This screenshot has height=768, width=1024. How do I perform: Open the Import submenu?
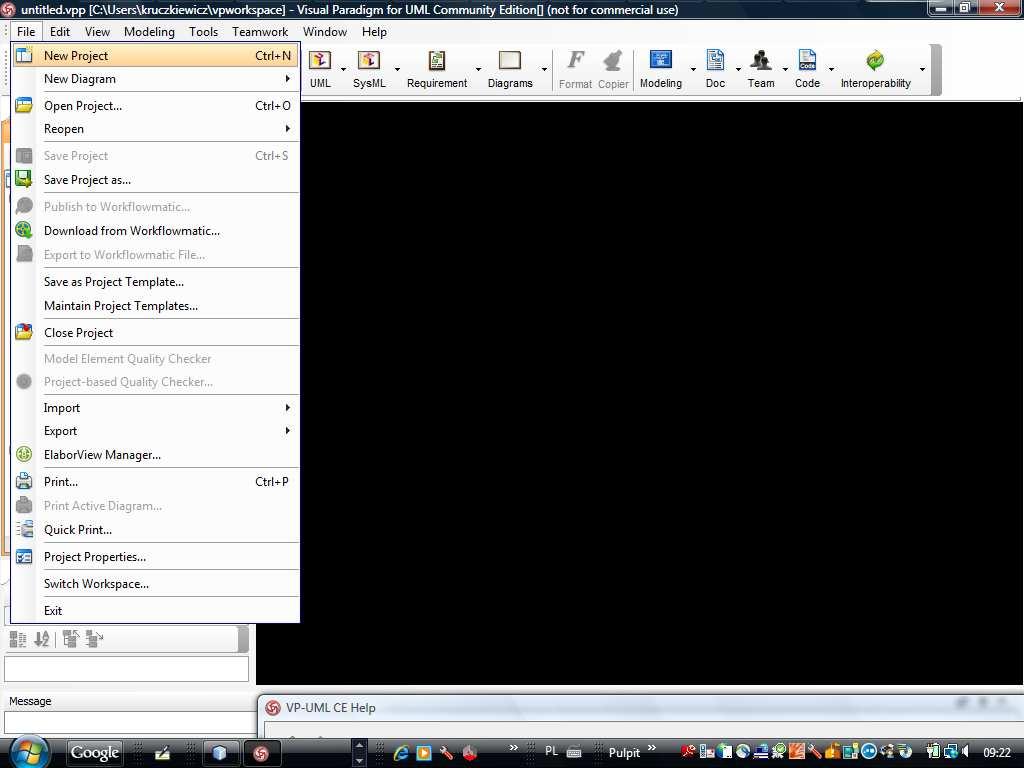pos(155,408)
